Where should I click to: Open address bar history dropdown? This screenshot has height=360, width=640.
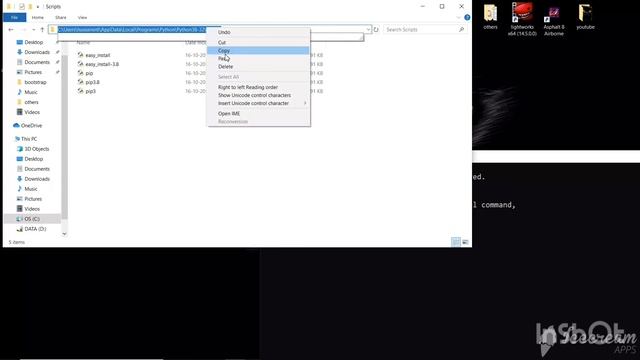(368, 30)
